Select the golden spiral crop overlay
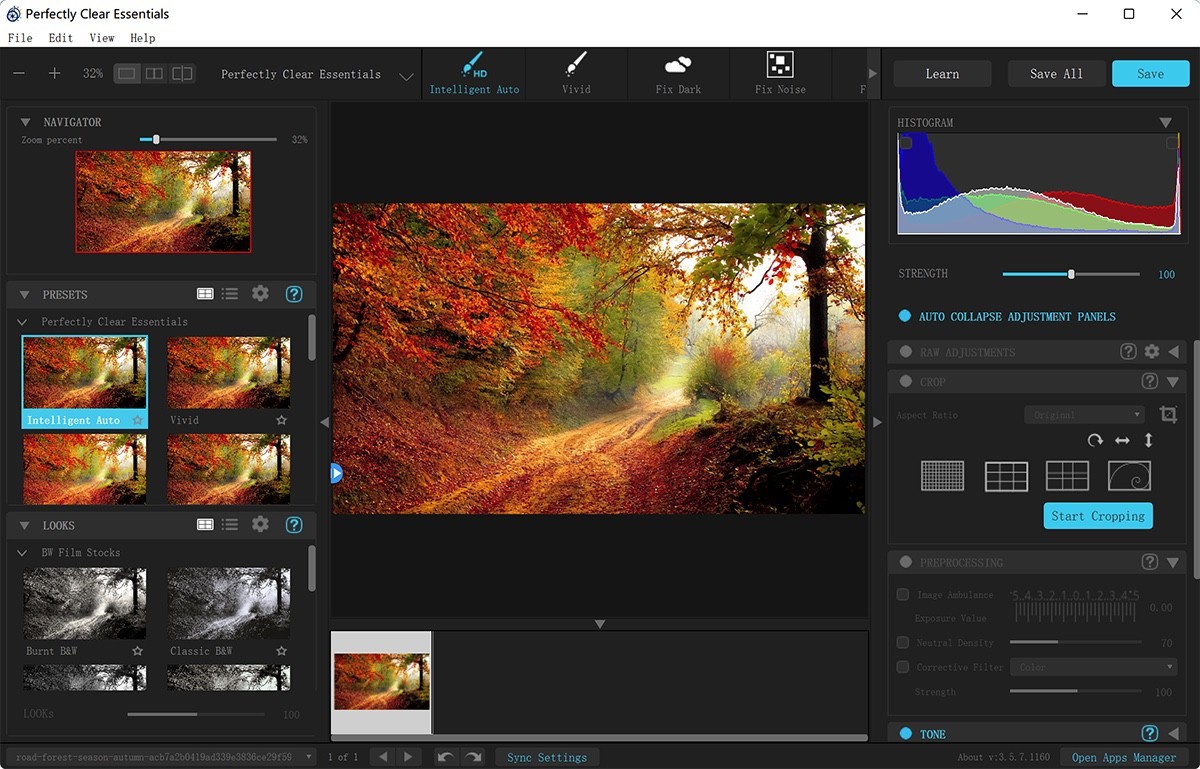1200x769 pixels. [x=1129, y=476]
